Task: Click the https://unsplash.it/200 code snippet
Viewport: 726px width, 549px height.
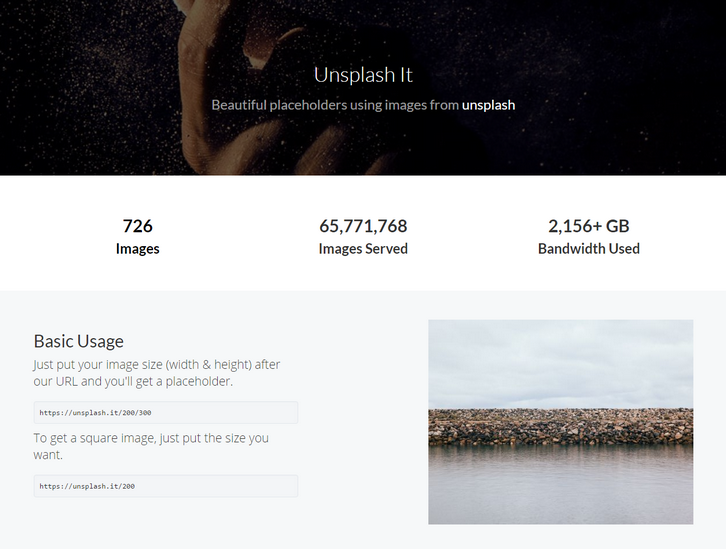Action: pyautogui.click(x=88, y=486)
